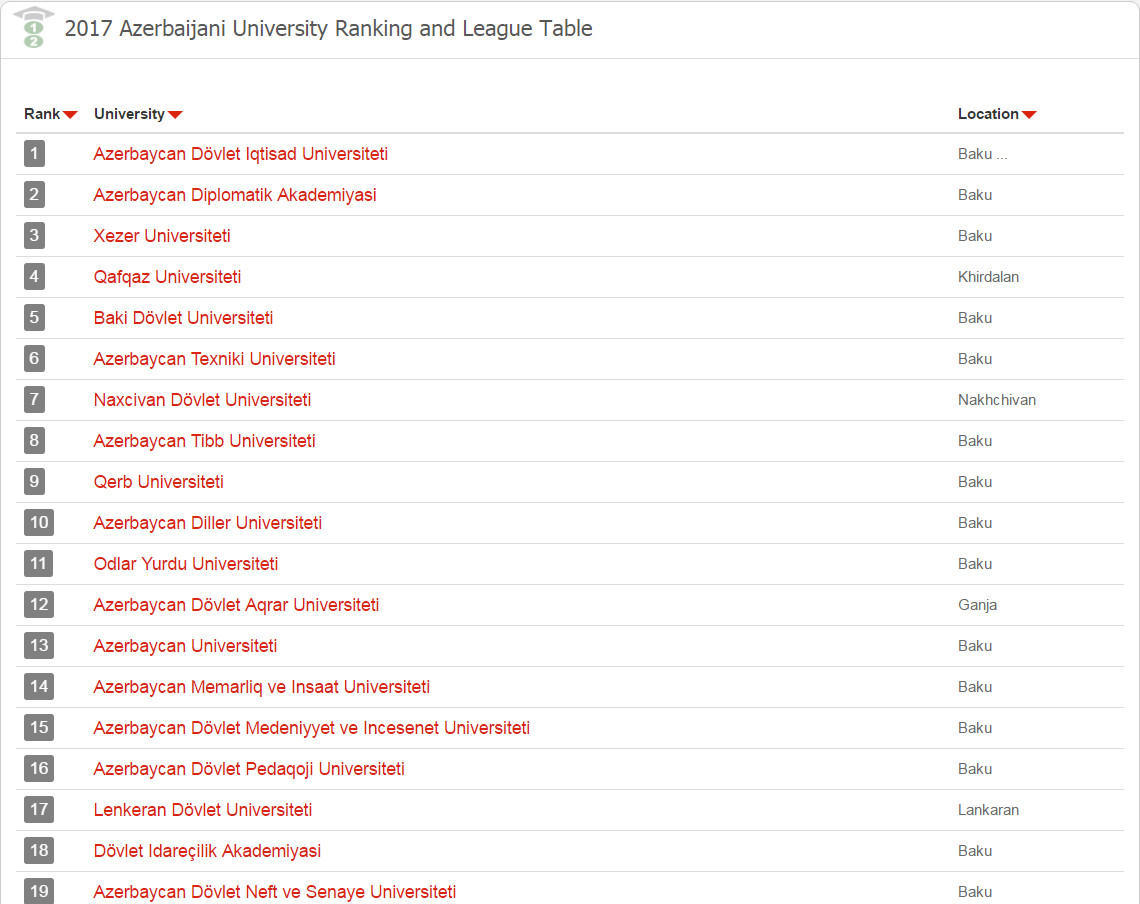Open Azerbaycan Dövlet Iqtisad Universiteti link

tap(240, 154)
